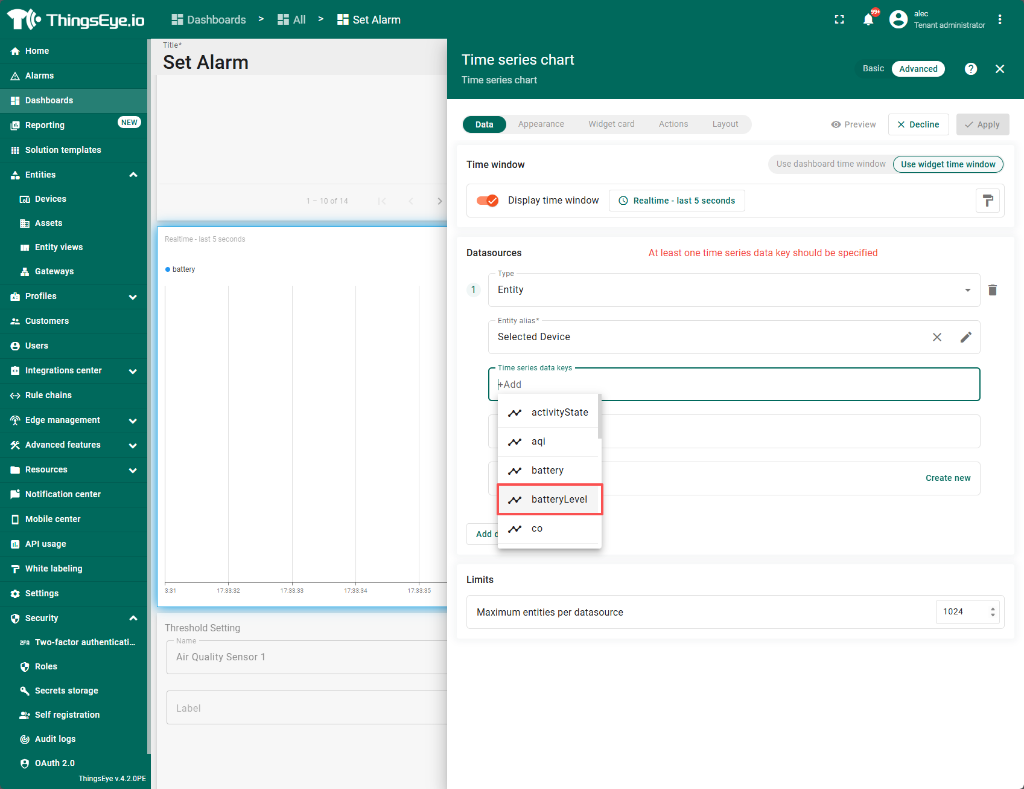
Task: Open the datasource Type dropdown
Action: point(734,290)
